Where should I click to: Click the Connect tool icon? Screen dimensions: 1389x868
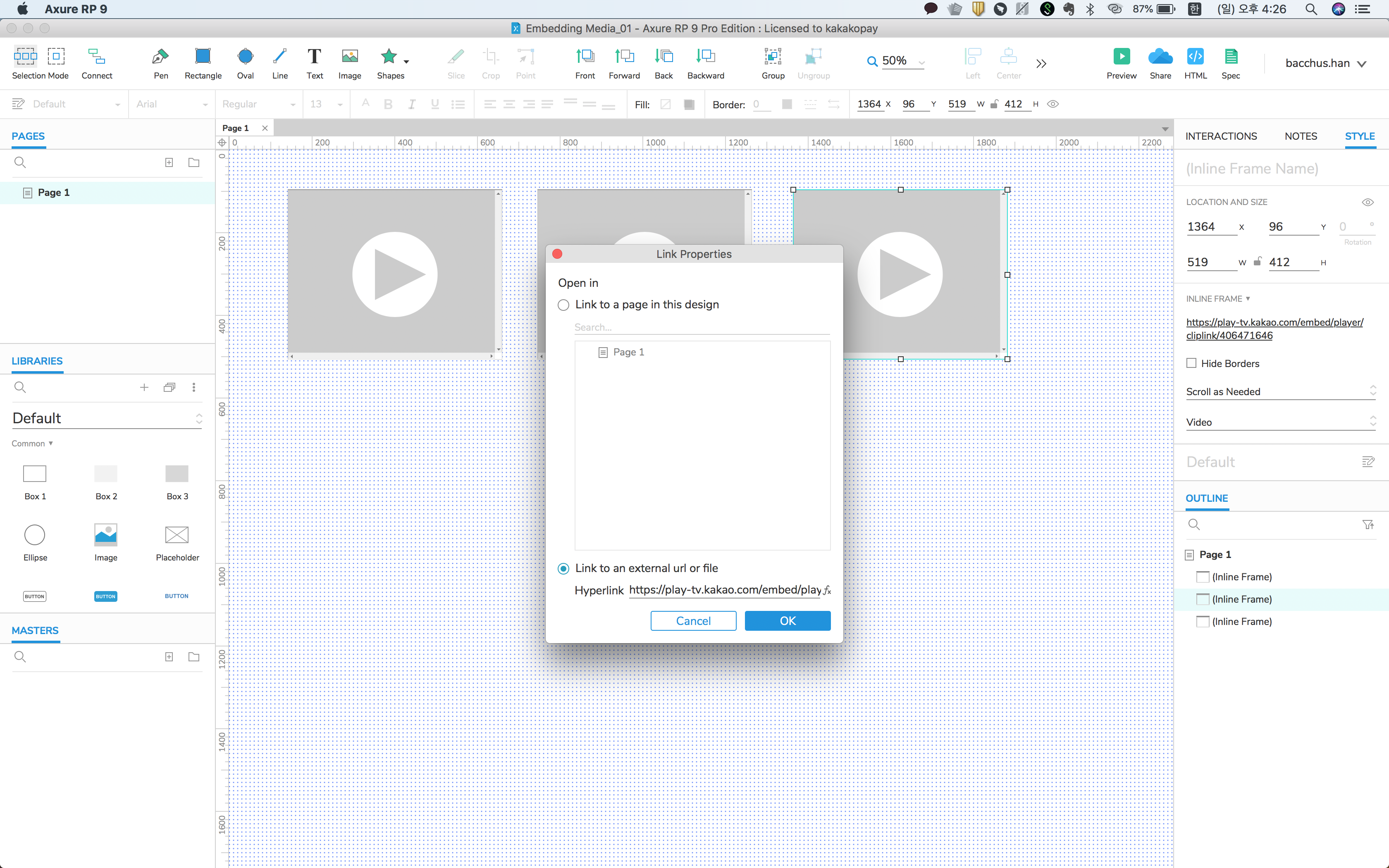point(96,57)
